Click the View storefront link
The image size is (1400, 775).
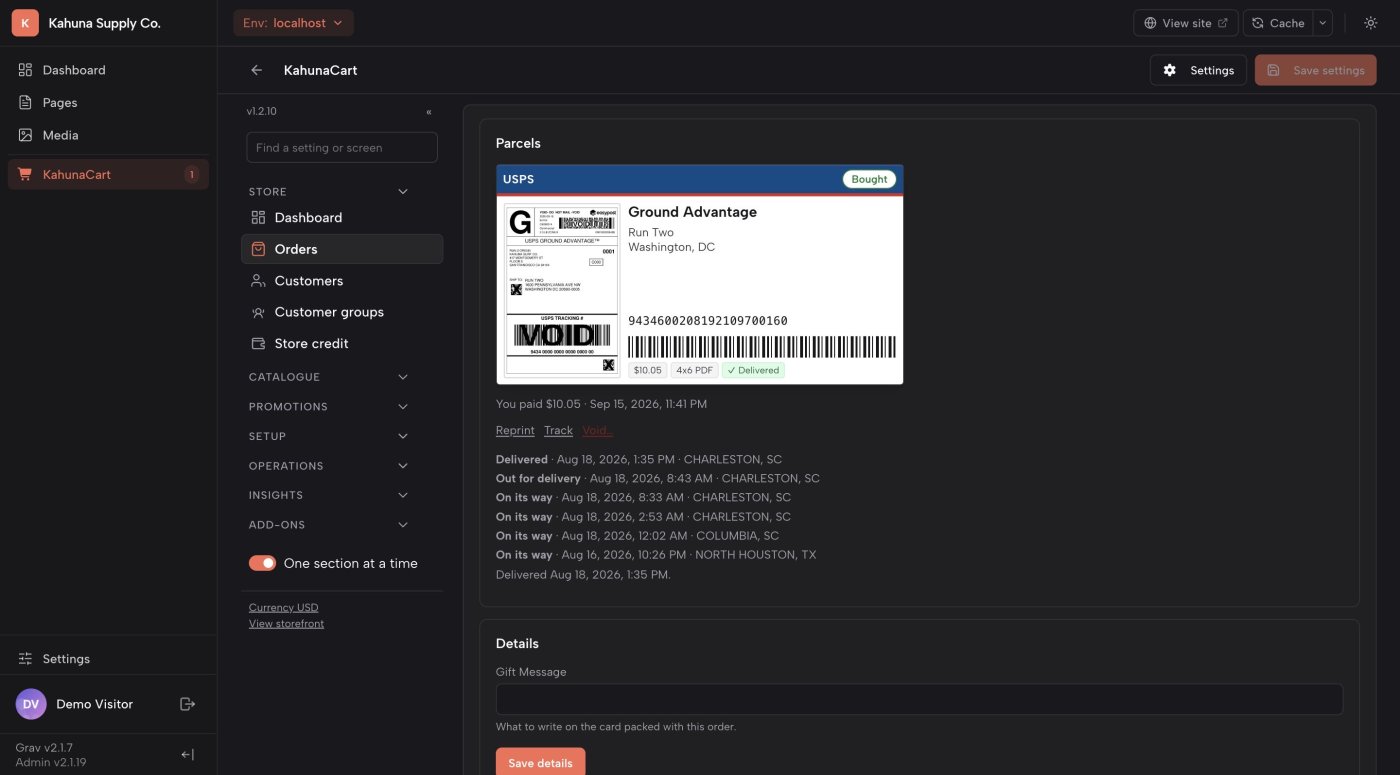[286, 623]
